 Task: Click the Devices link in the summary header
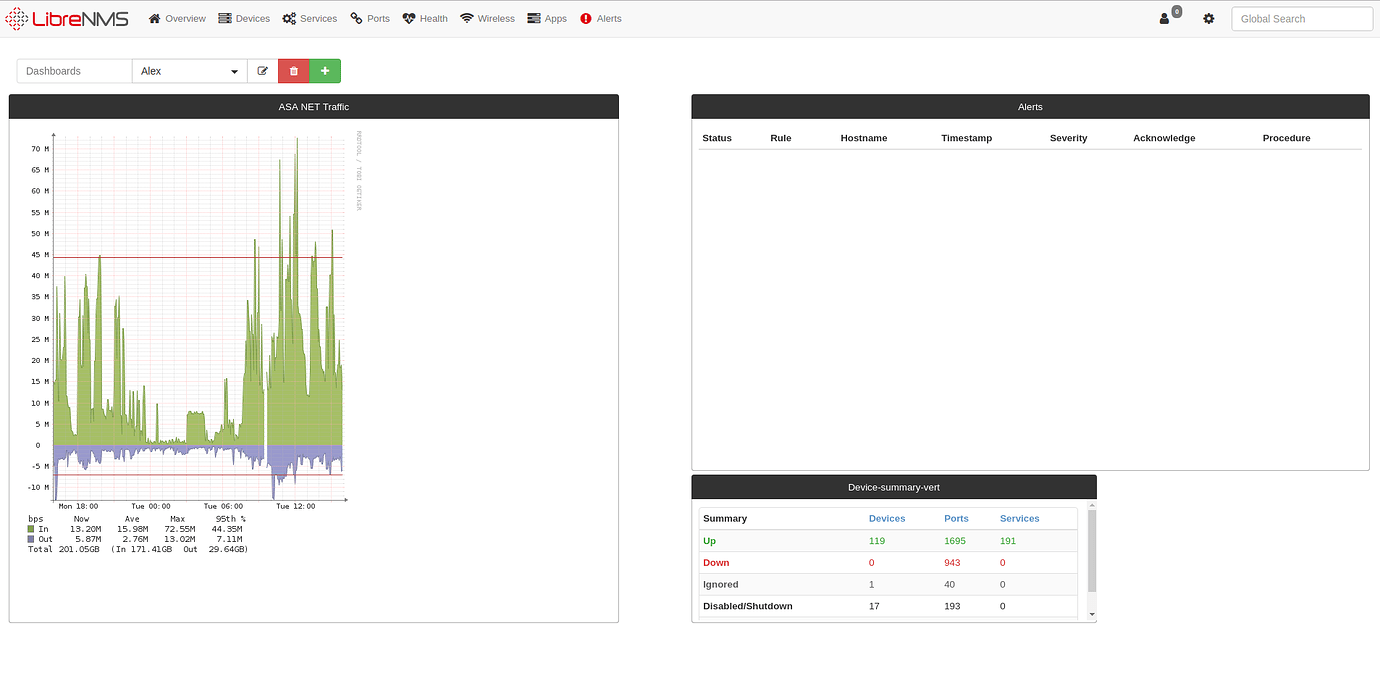tap(887, 518)
